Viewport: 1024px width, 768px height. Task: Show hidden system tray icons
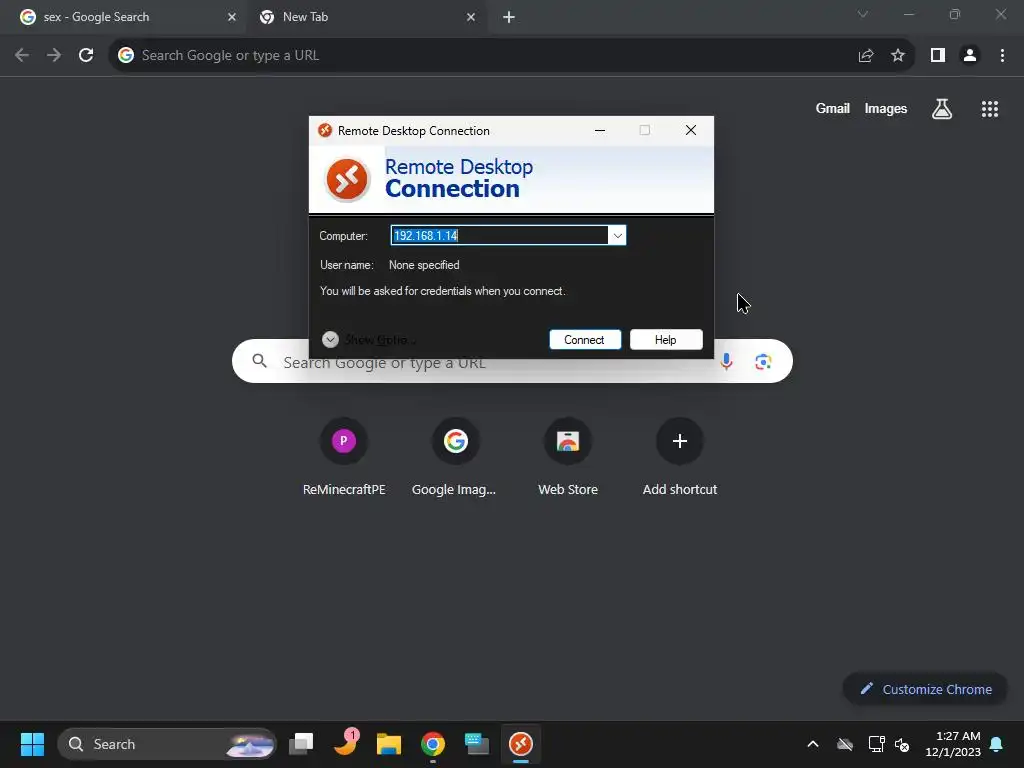click(x=813, y=744)
